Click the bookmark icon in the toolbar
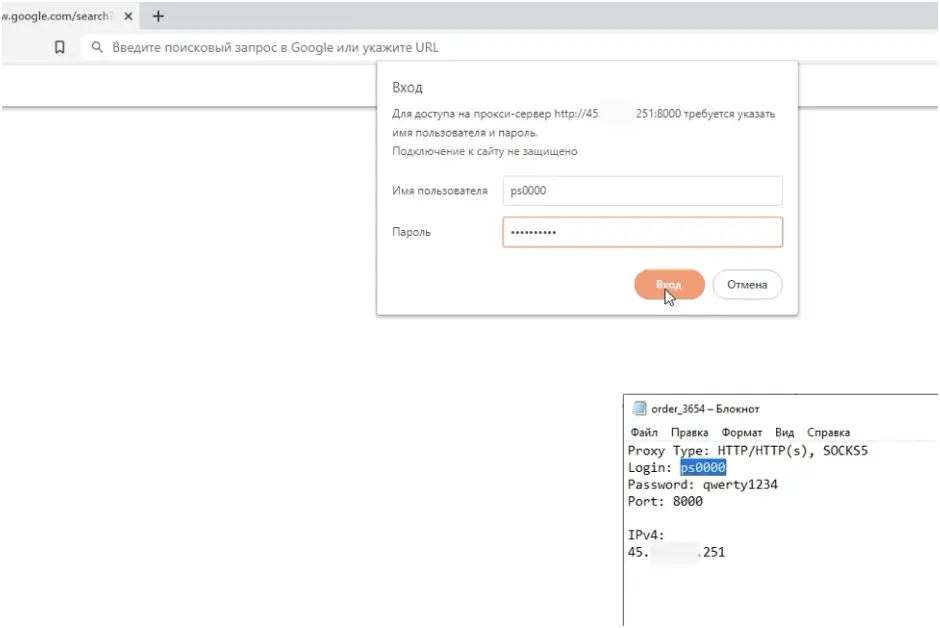 point(59,46)
